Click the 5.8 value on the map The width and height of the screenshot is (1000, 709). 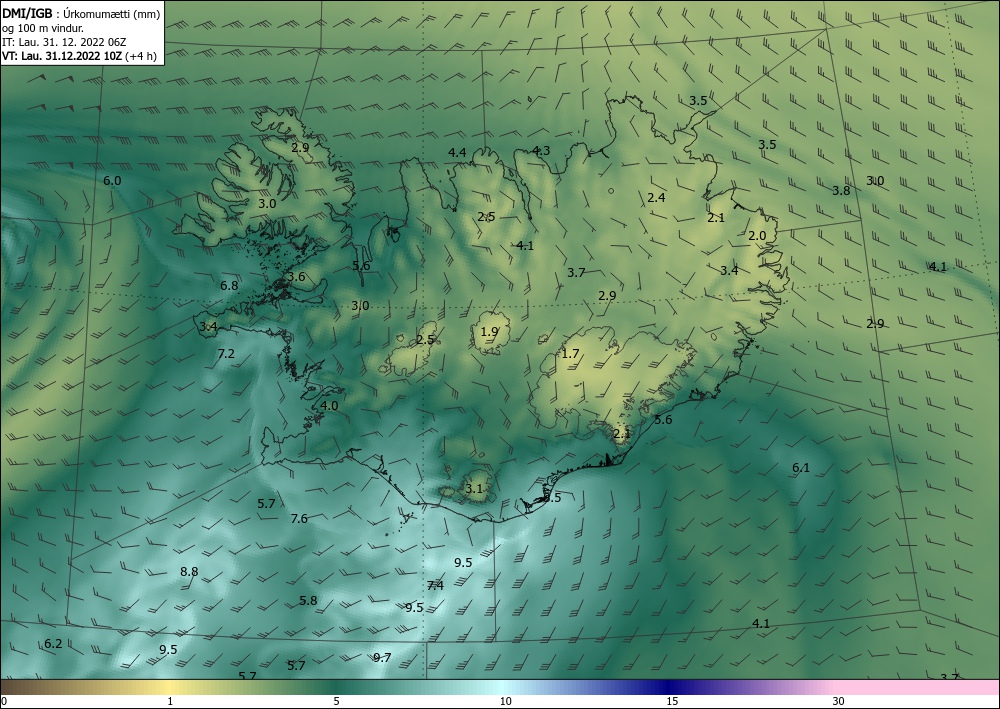308,601
